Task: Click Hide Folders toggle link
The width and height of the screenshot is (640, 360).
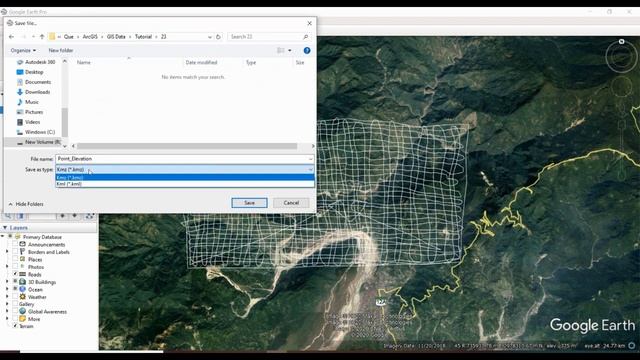Action: (26, 204)
